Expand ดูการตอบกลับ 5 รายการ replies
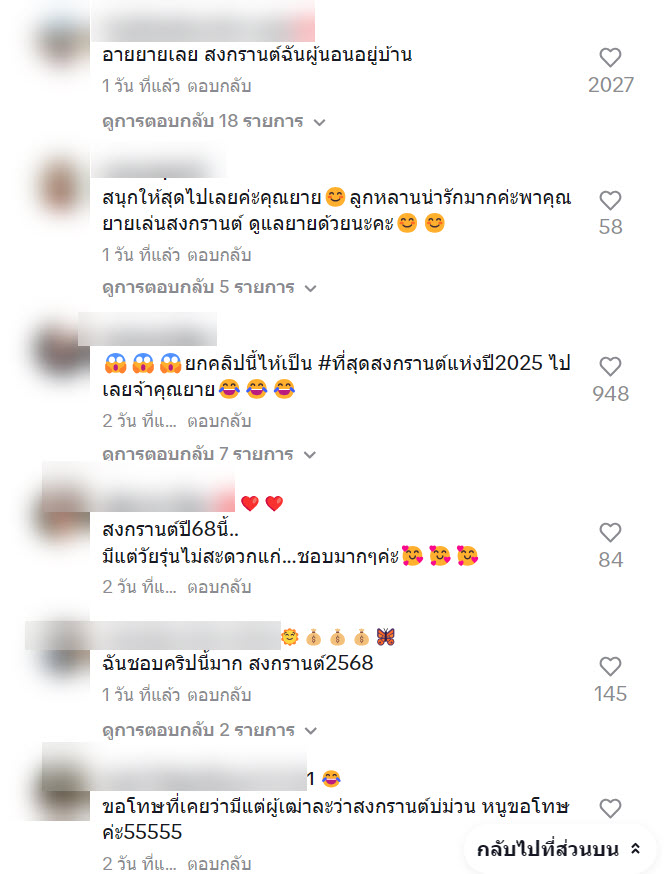 (x=209, y=288)
